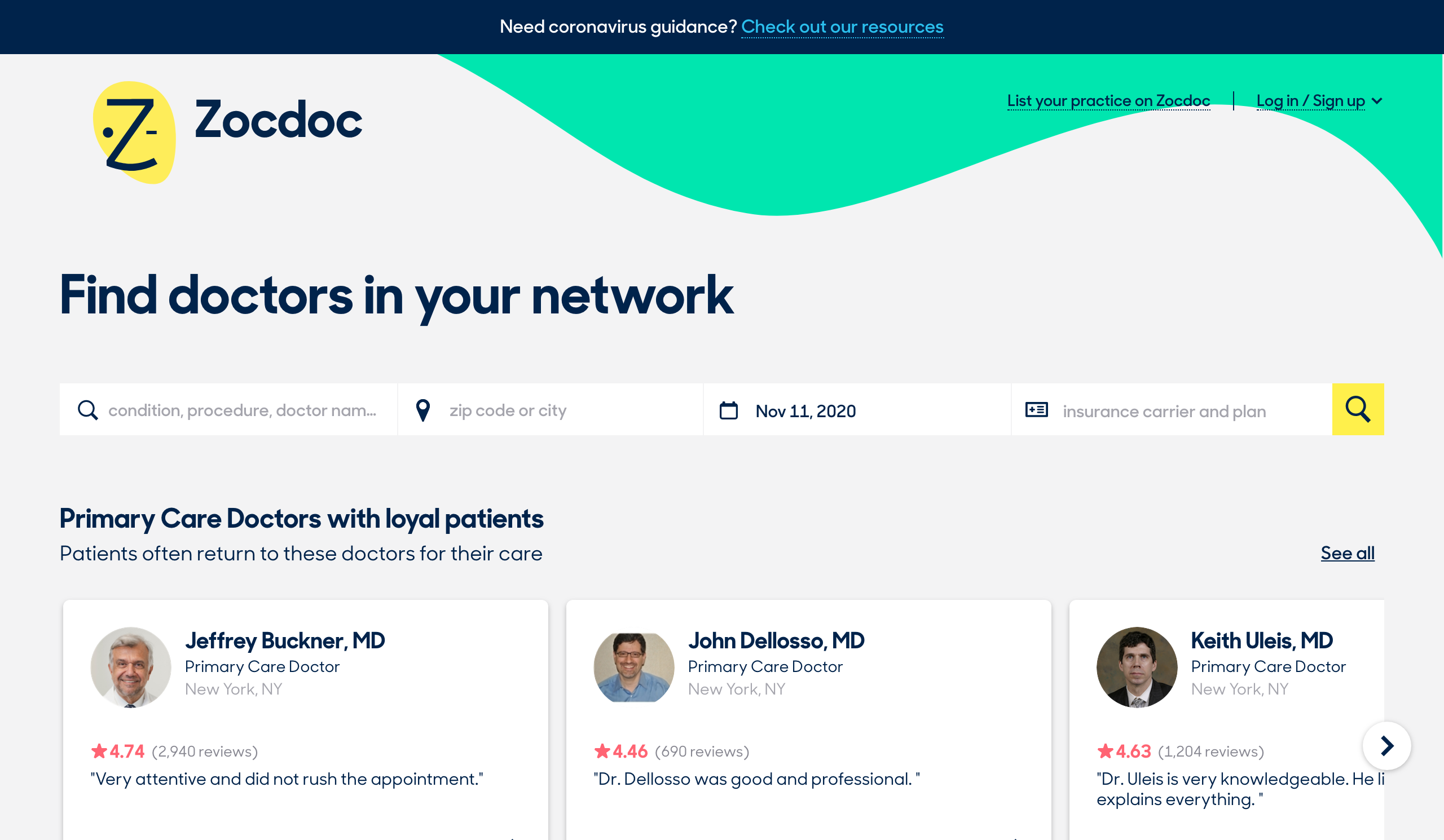Click the quote "Very attentive and did not rush"
Image resolution: width=1444 pixels, height=840 pixels.
tap(287, 779)
